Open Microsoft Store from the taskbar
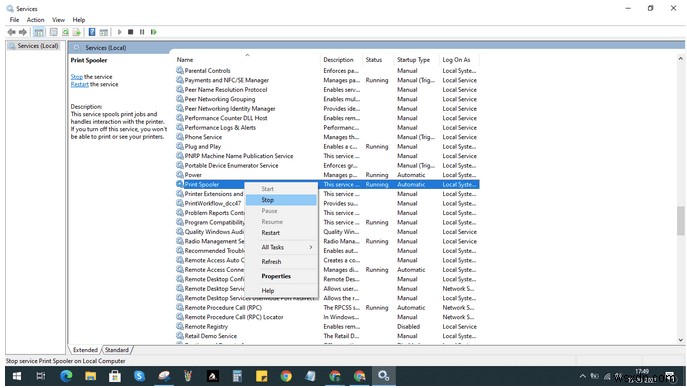687x388 pixels. coord(115,376)
